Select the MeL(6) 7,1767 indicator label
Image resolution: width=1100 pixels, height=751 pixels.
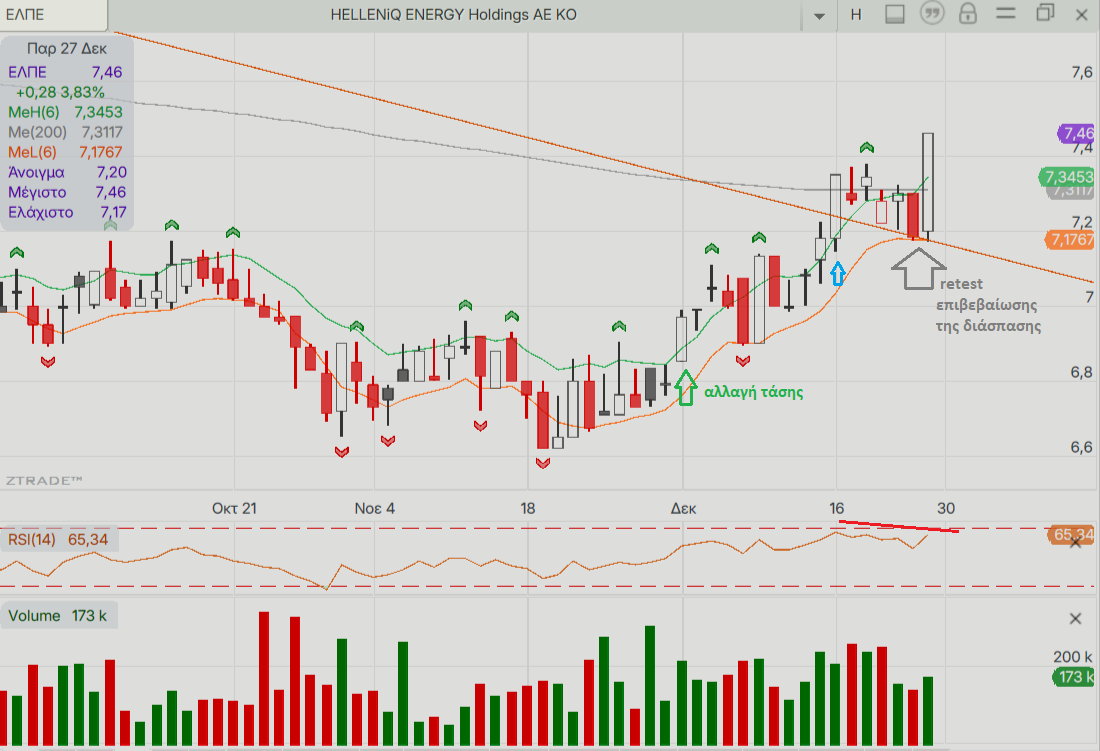(x=65, y=152)
